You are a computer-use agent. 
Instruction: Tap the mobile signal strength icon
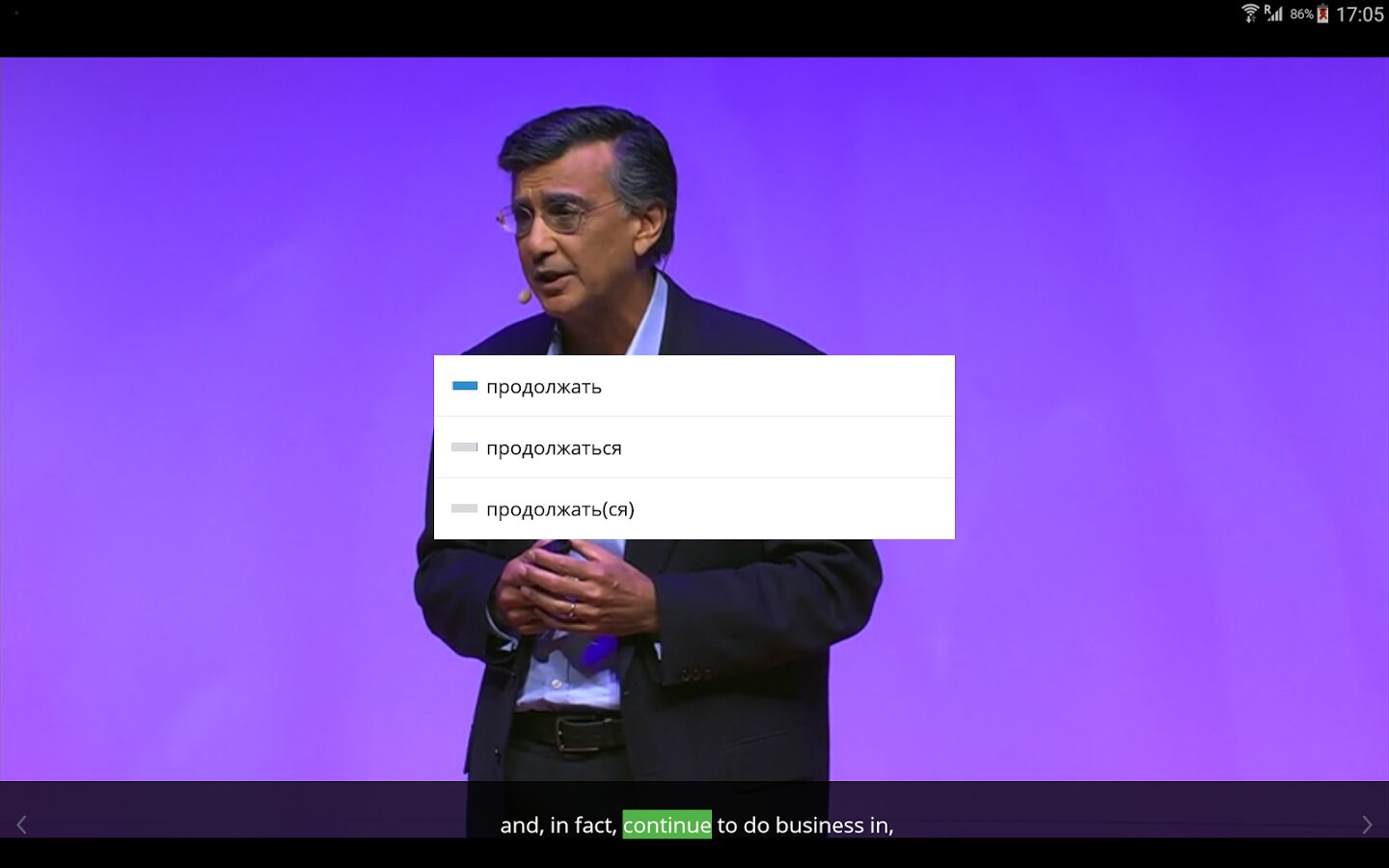click(x=1274, y=14)
